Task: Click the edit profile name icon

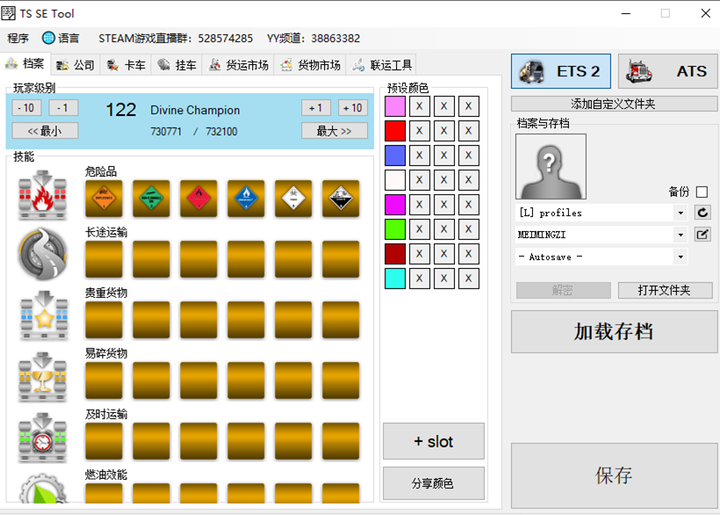Action: tap(703, 235)
